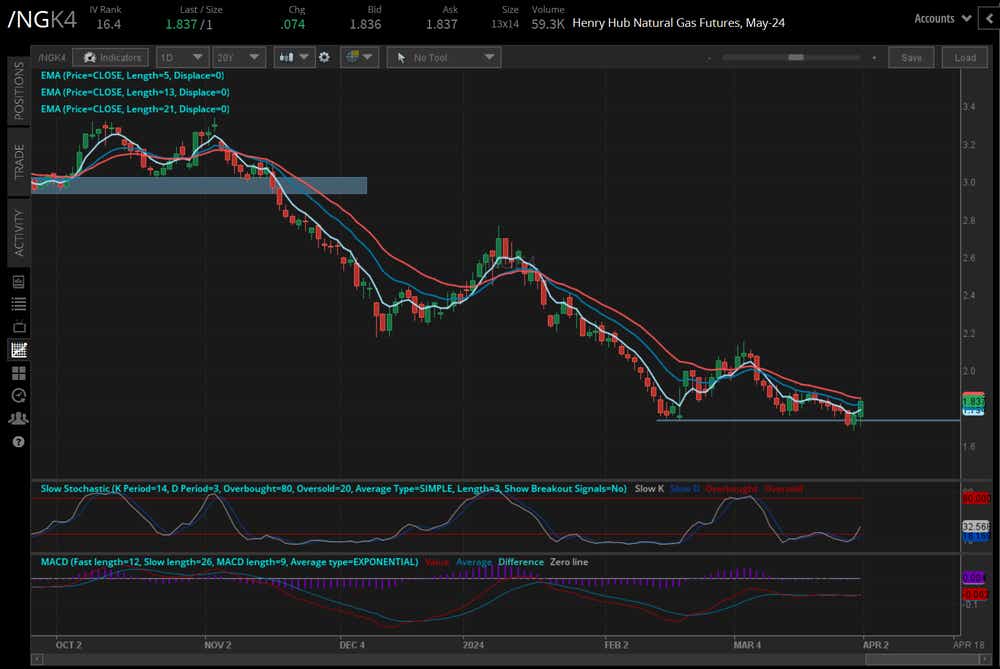Click the chart view icon in left sidebar
Image resolution: width=1000 pixels, height=669 pixels.
(x=18, y=350)
